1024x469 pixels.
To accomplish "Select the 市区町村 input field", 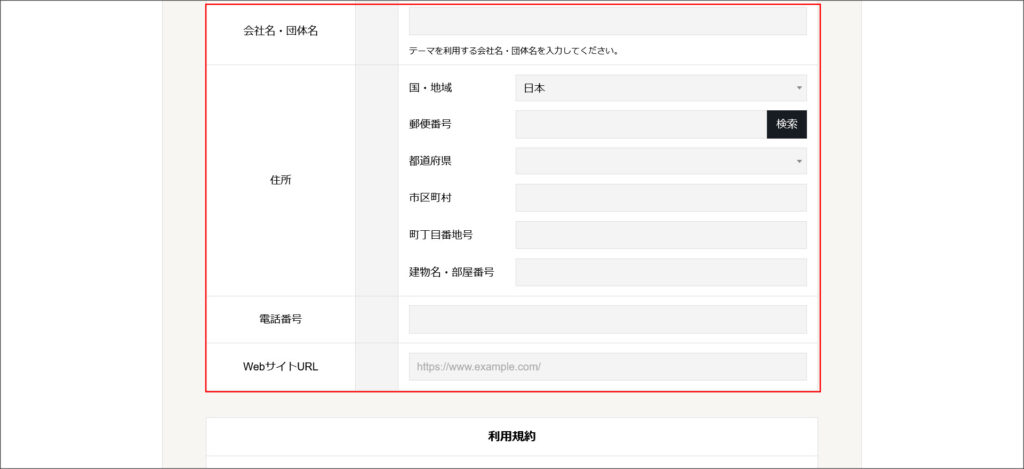I will [x=660, y=198].
